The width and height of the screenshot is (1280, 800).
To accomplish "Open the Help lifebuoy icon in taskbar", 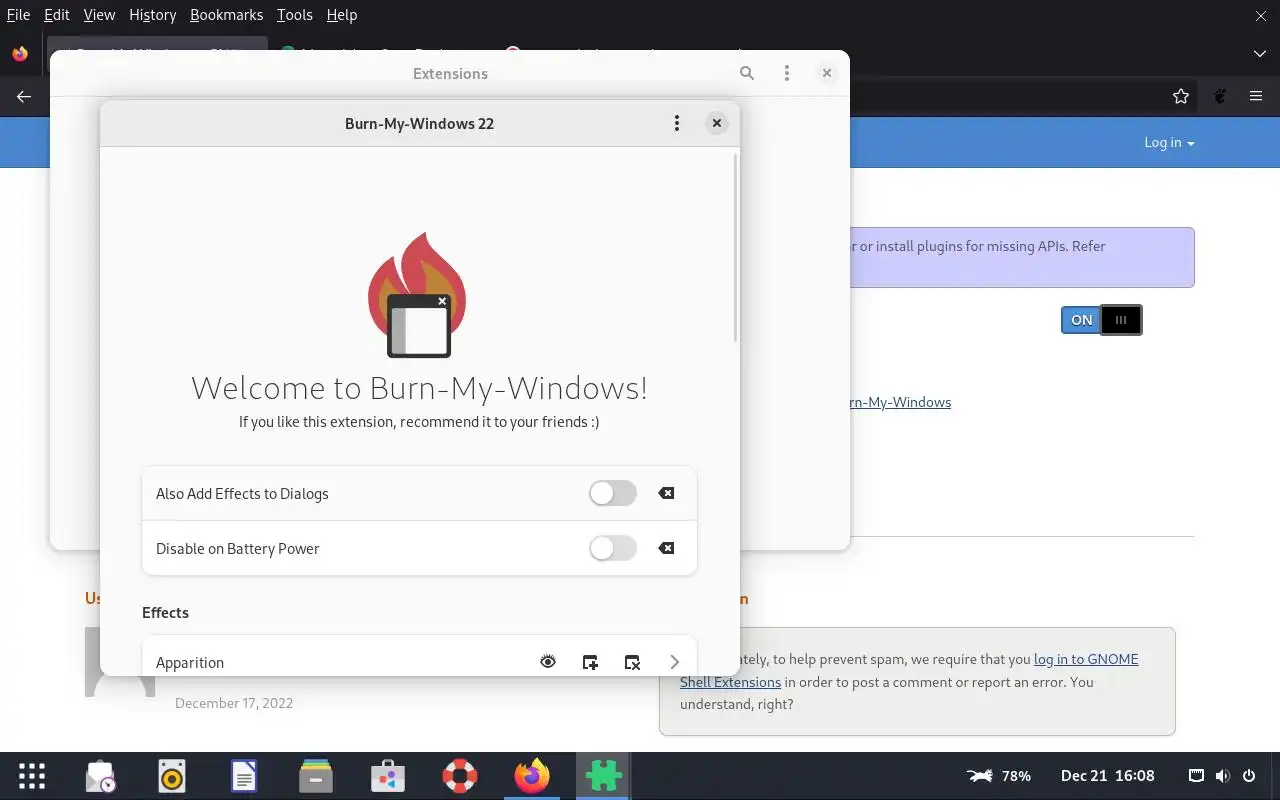I will click(460, 776).
